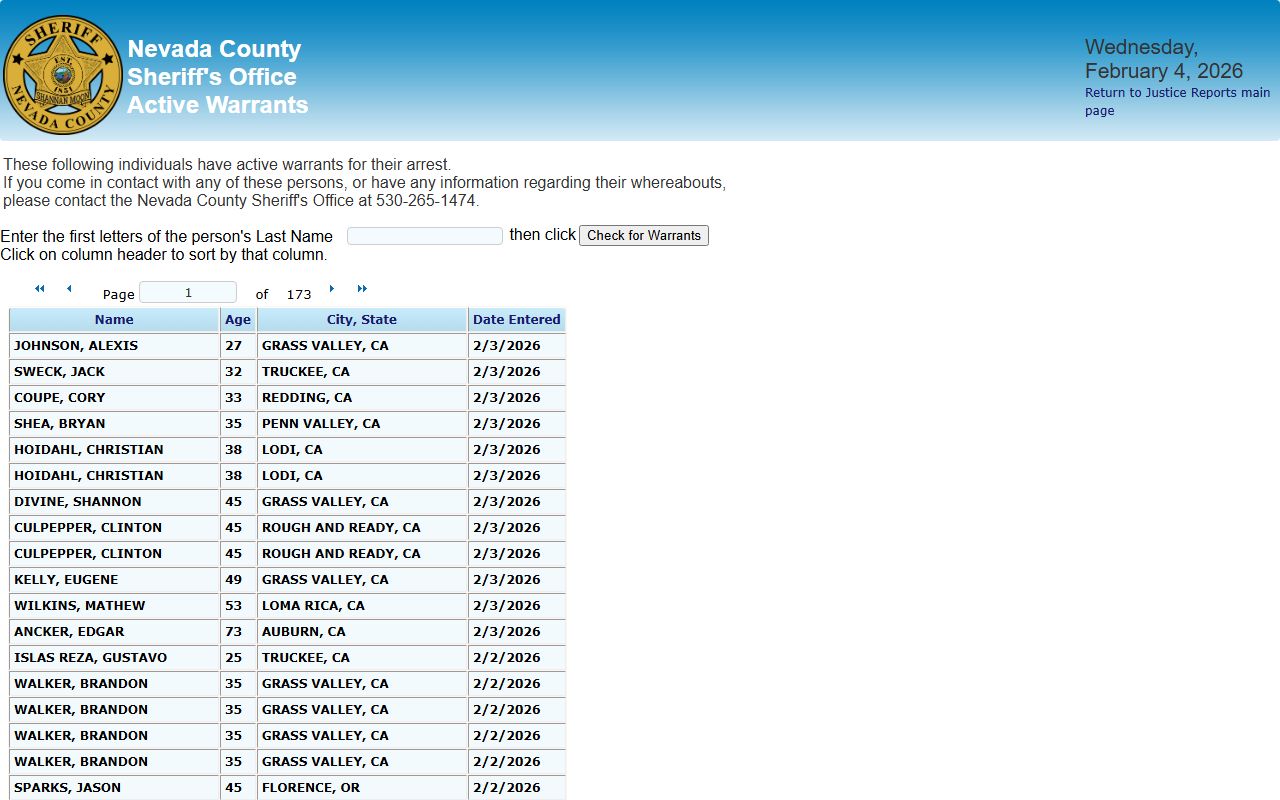The width and height of the screenshot is (1280, 800).
Task: Jump to the last page of warrants
Action: tap(362, 289)
